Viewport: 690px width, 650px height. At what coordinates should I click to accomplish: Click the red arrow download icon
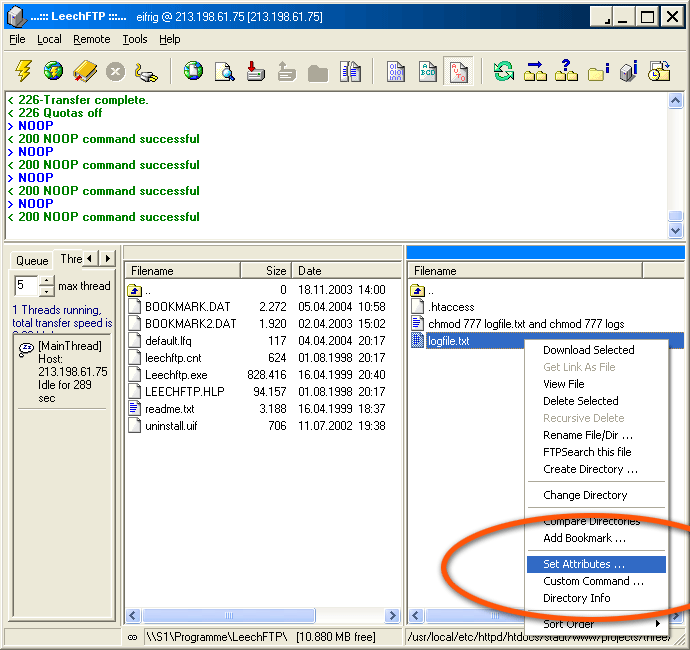click(x=255, y=71)
